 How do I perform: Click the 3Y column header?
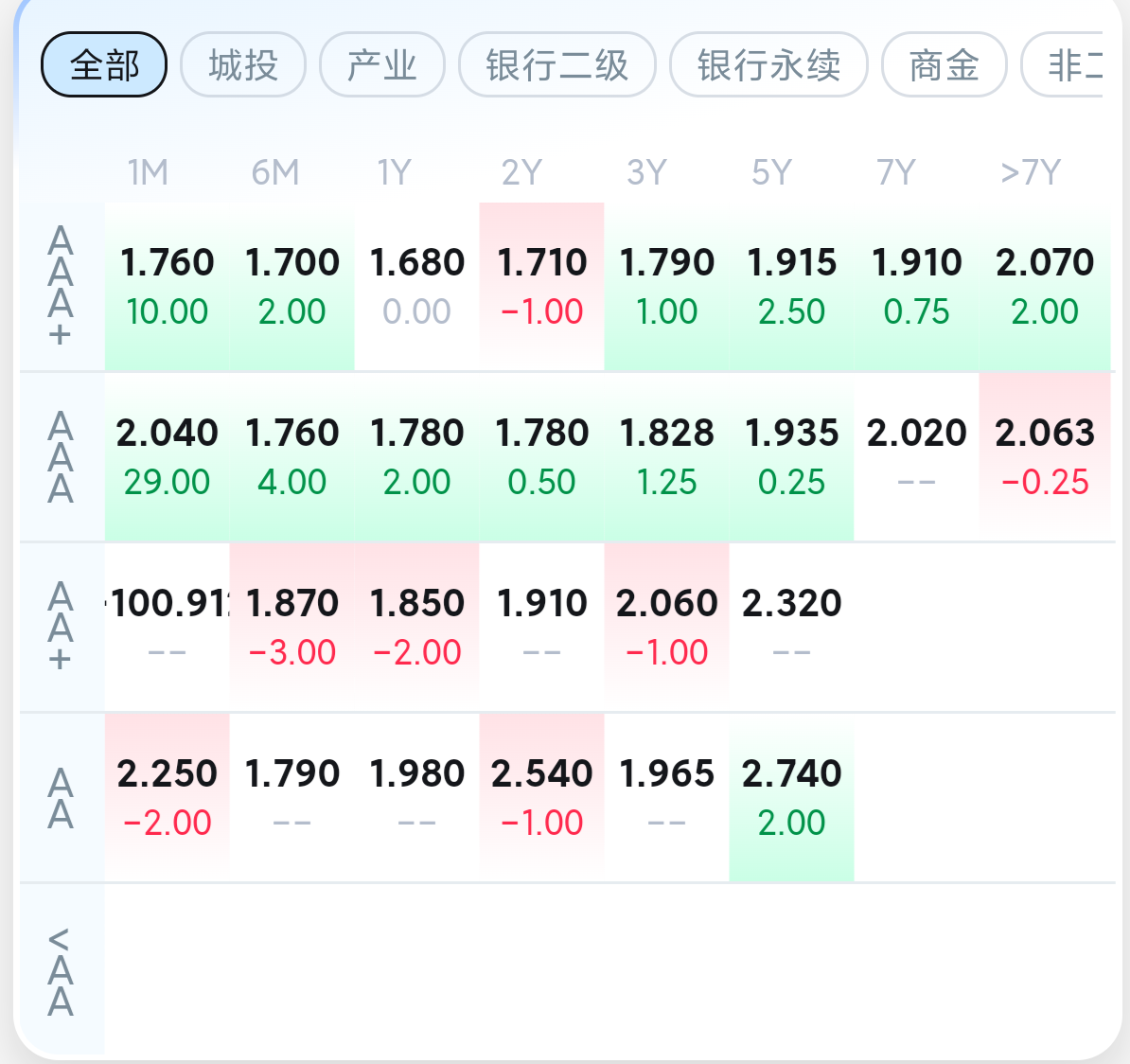click(646, 172)
